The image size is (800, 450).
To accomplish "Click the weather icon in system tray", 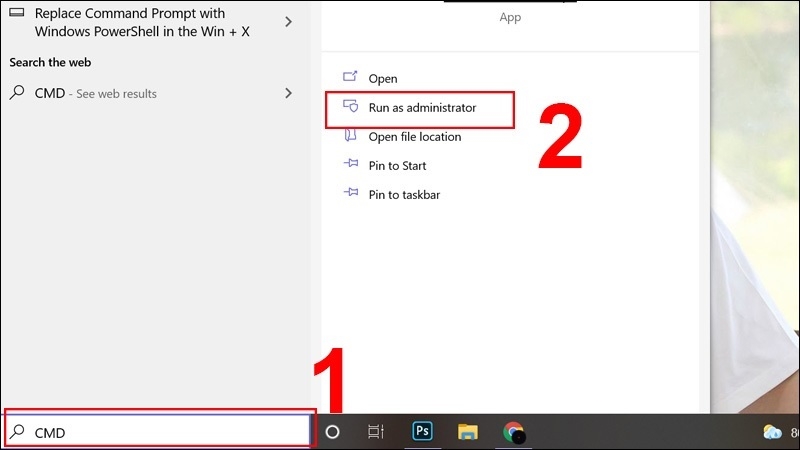I will point(773,432).
